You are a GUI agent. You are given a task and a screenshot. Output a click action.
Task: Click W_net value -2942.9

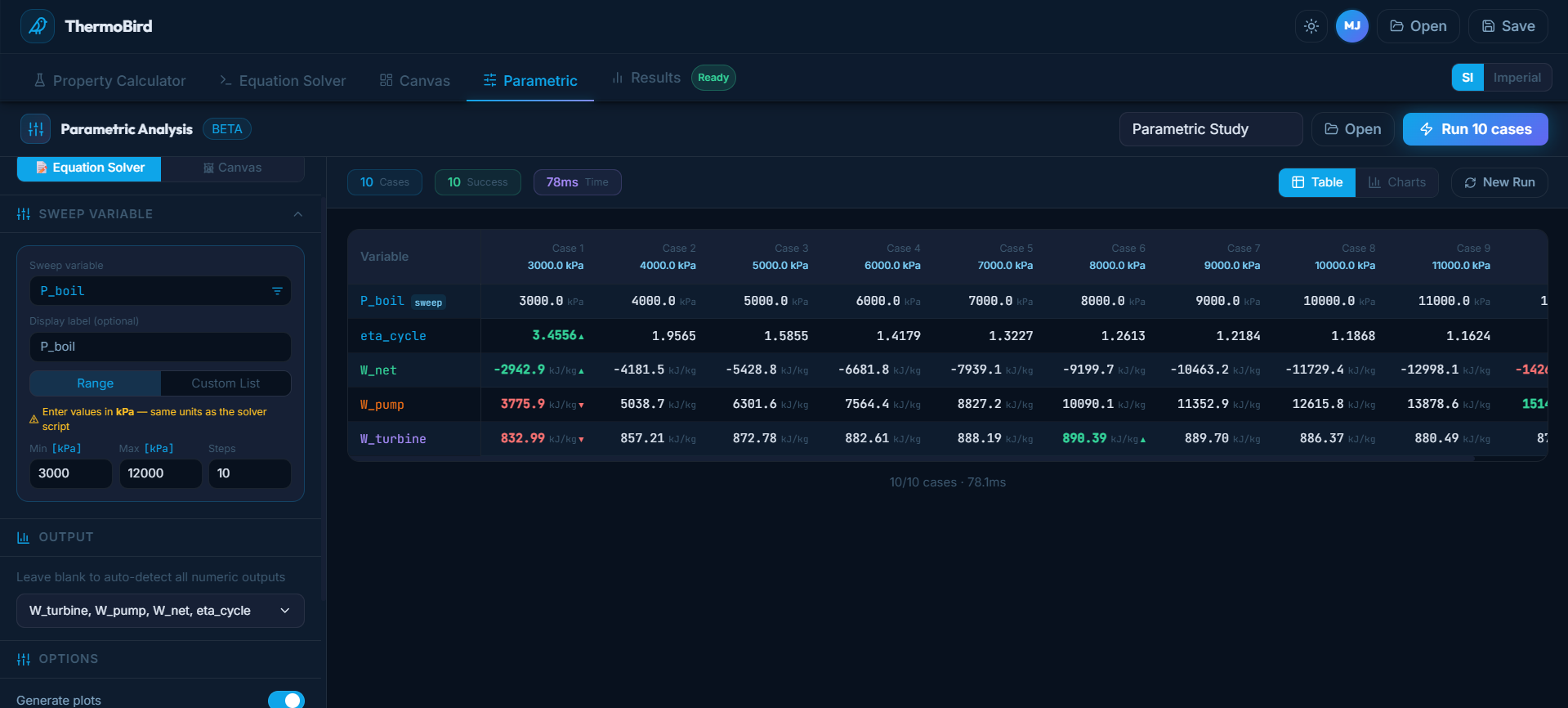coord(520,370)
